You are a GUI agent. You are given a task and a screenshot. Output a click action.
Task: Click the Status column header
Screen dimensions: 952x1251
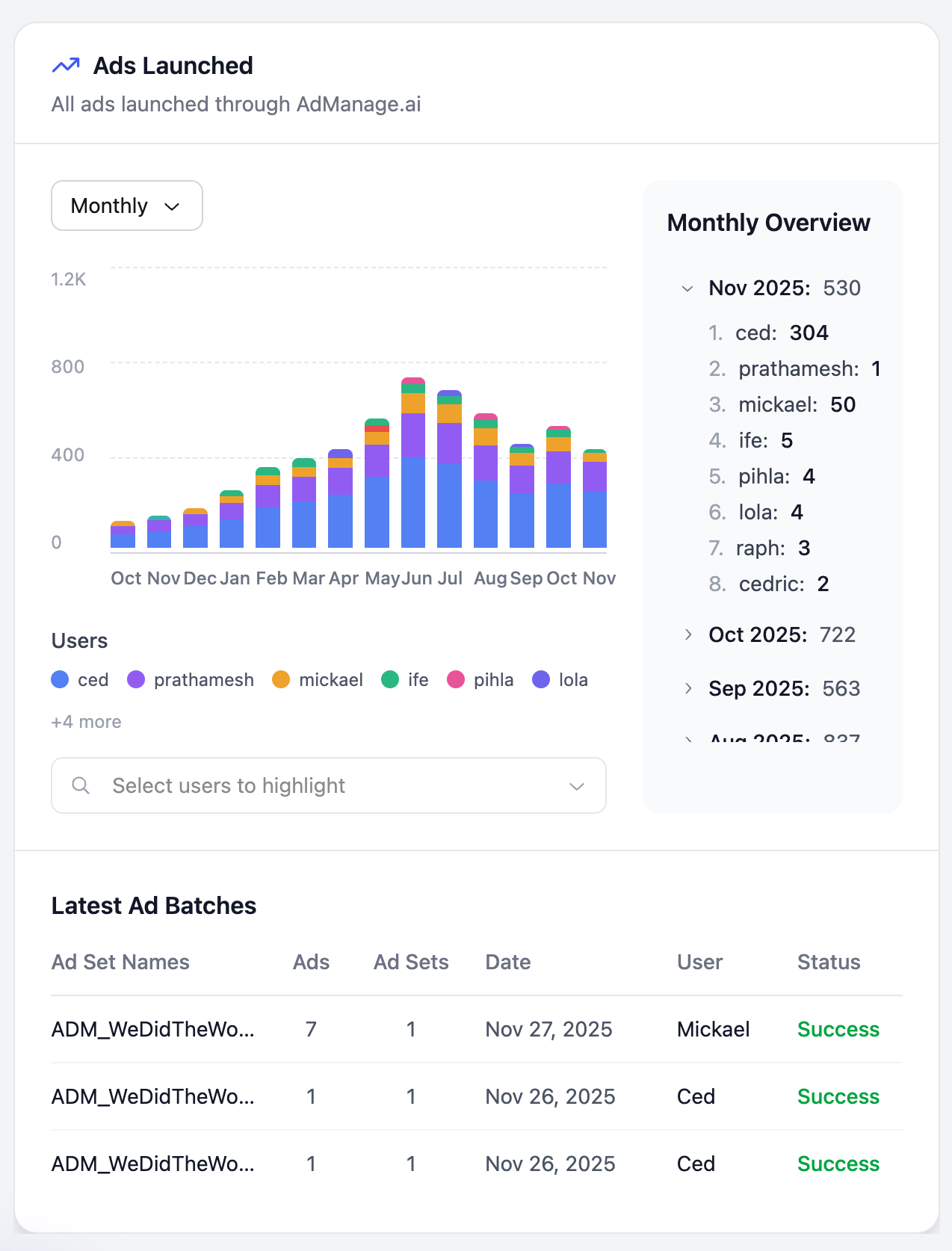pos(828,962)
